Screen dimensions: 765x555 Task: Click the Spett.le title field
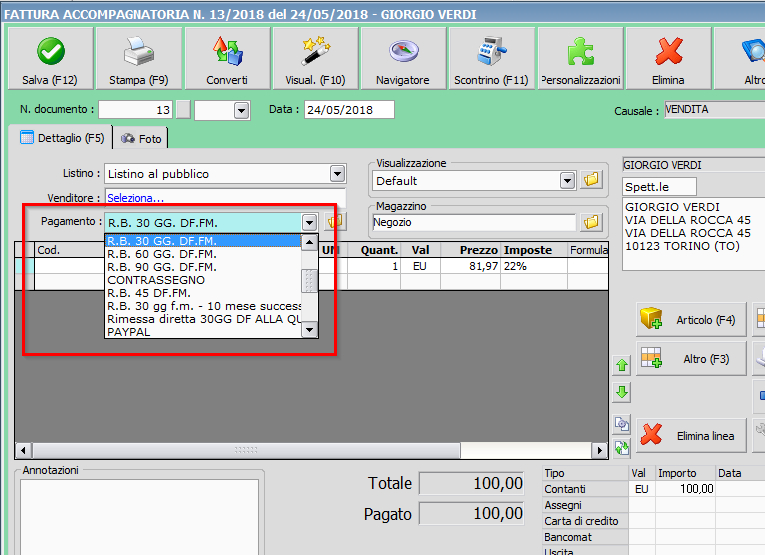pyautogui.click(x=660, y=187)
